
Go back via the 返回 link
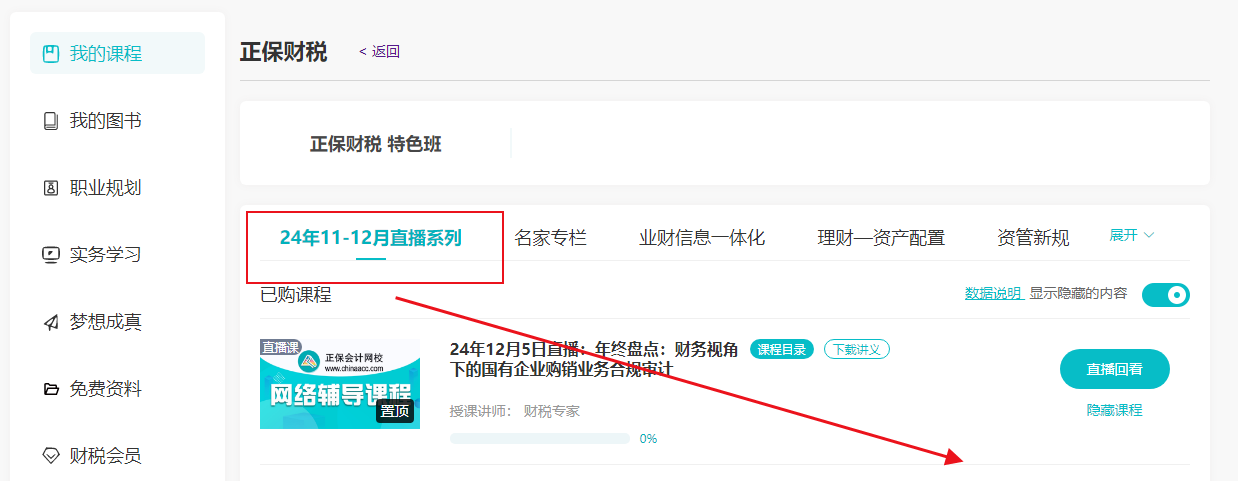point(380,52)
